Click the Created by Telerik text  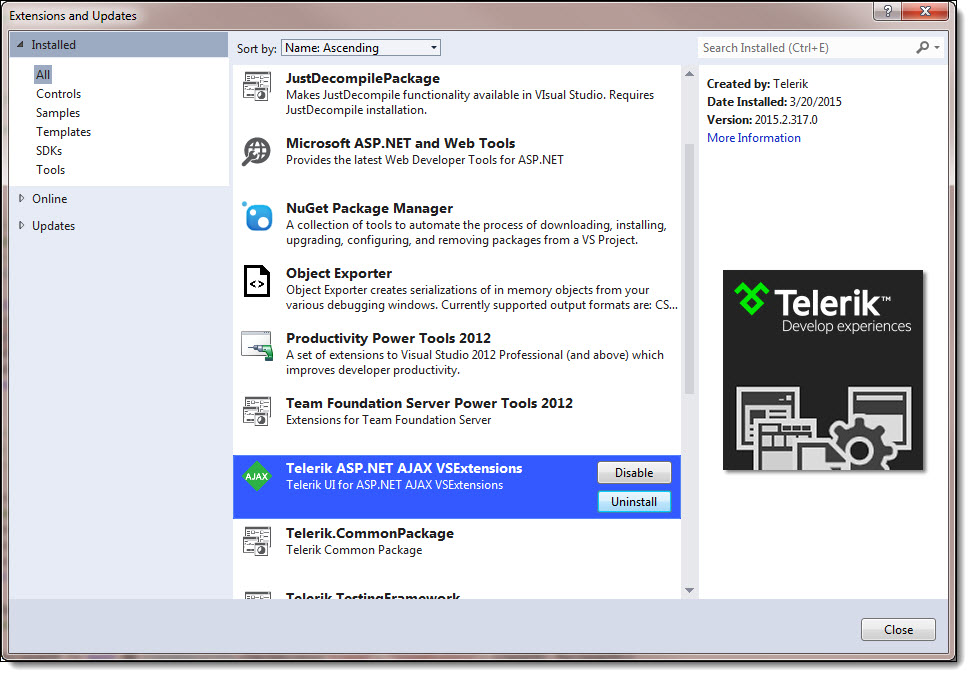coord(758,84)
